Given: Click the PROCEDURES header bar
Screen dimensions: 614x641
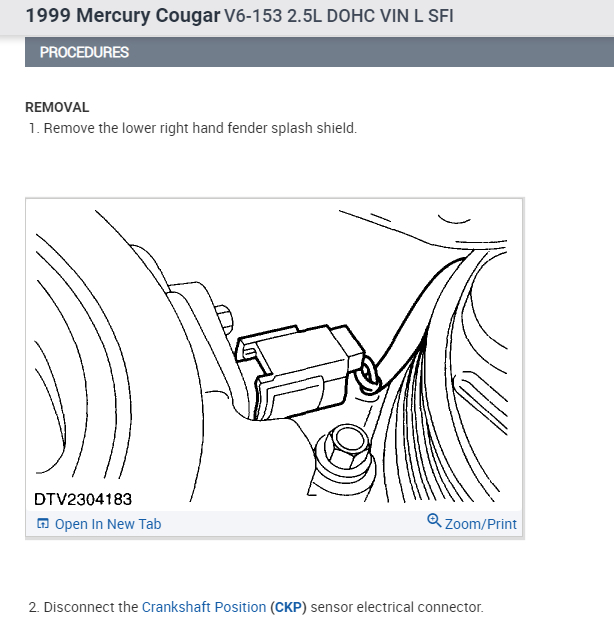Looking at the screenshot, I should pos(319,52).
